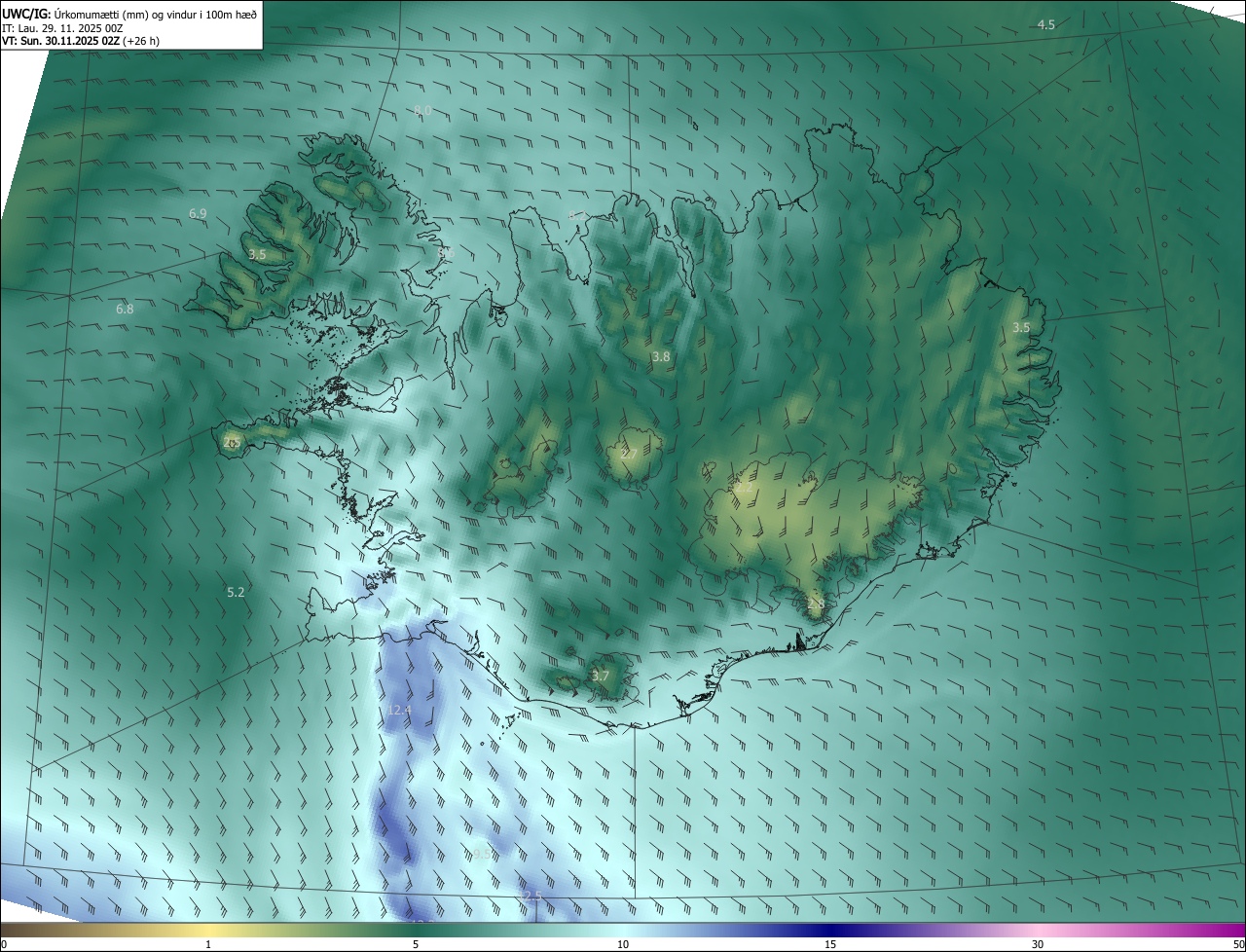The height and width of the screenshot is (952, 1246).
Task: Click the precipitation color scale bar
Action: [623, 930]
